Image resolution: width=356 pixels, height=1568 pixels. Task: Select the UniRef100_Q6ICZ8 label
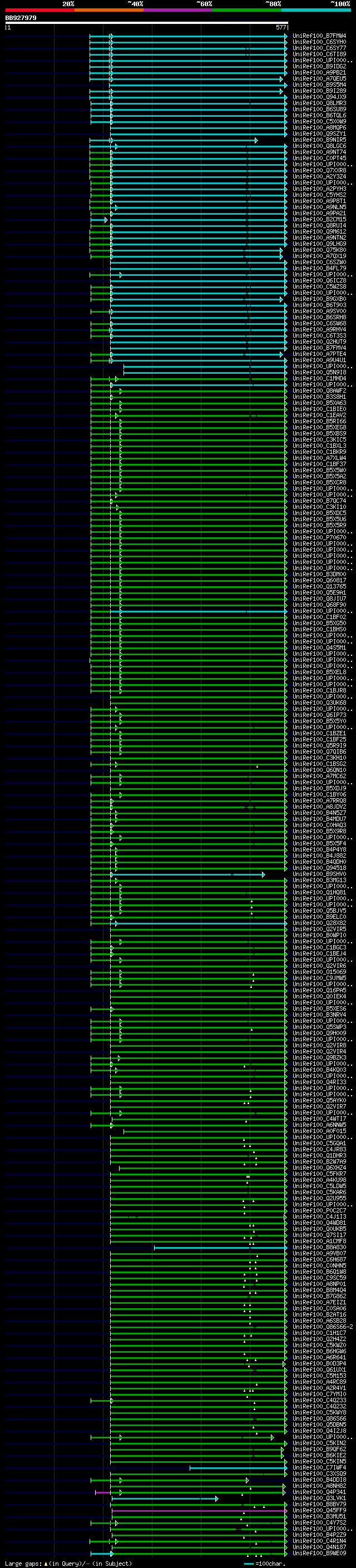(319, 280)
